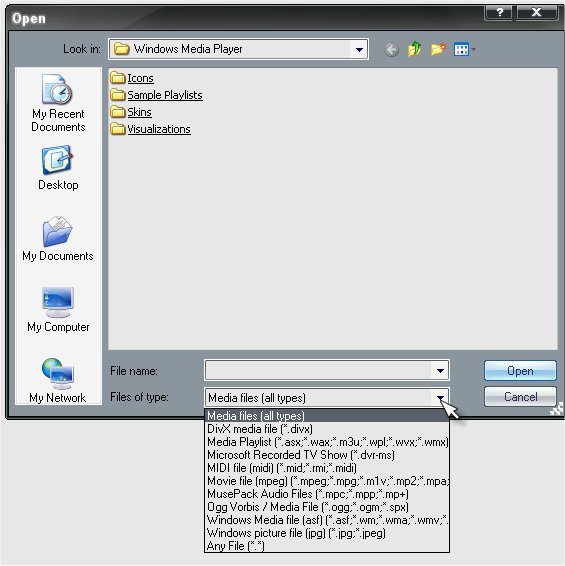Create a new folder via toolbar icon
This screenshot has height=566, width=565.
pyautogui.click(x=438, y=49)
